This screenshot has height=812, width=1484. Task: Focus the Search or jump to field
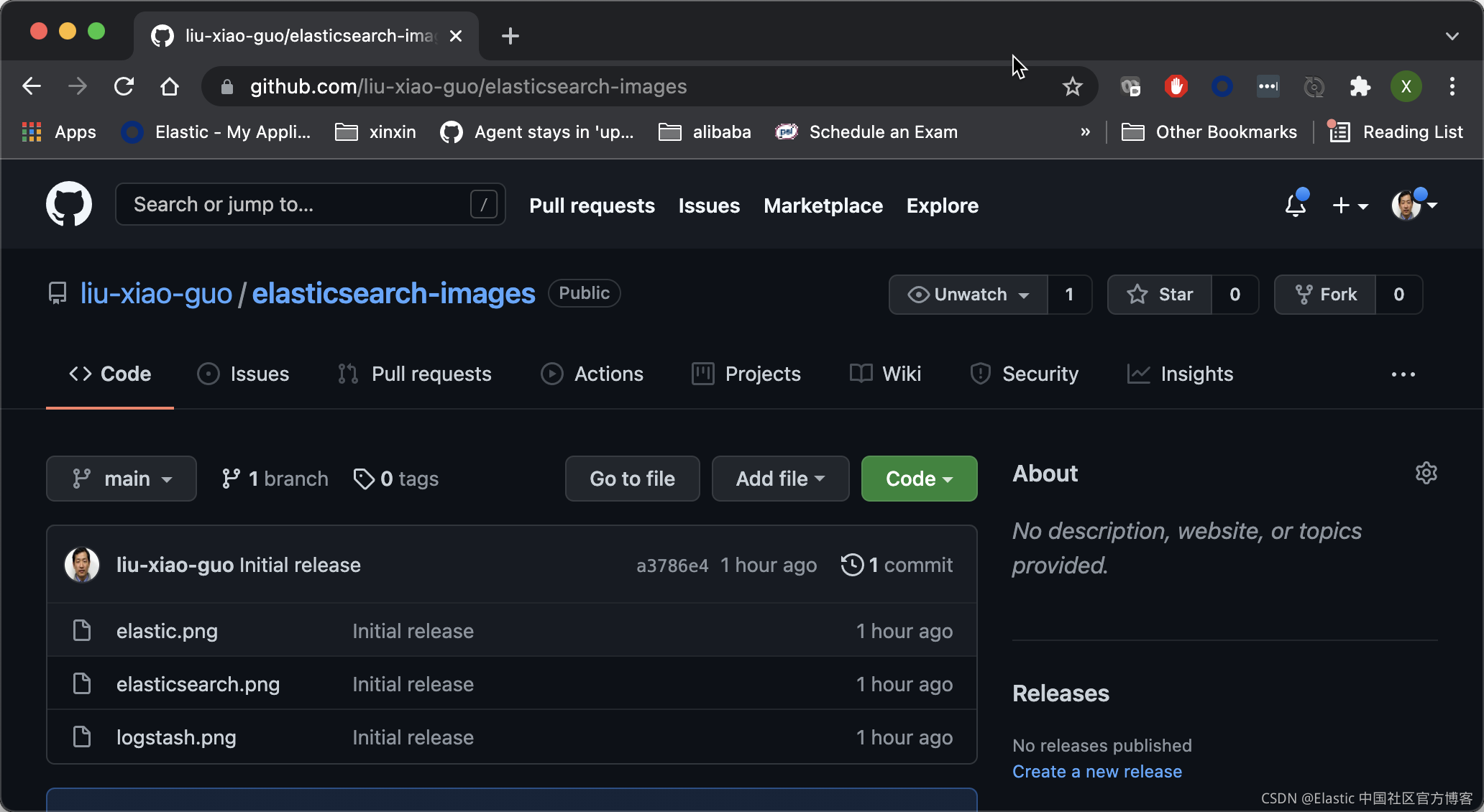[310, 204]
